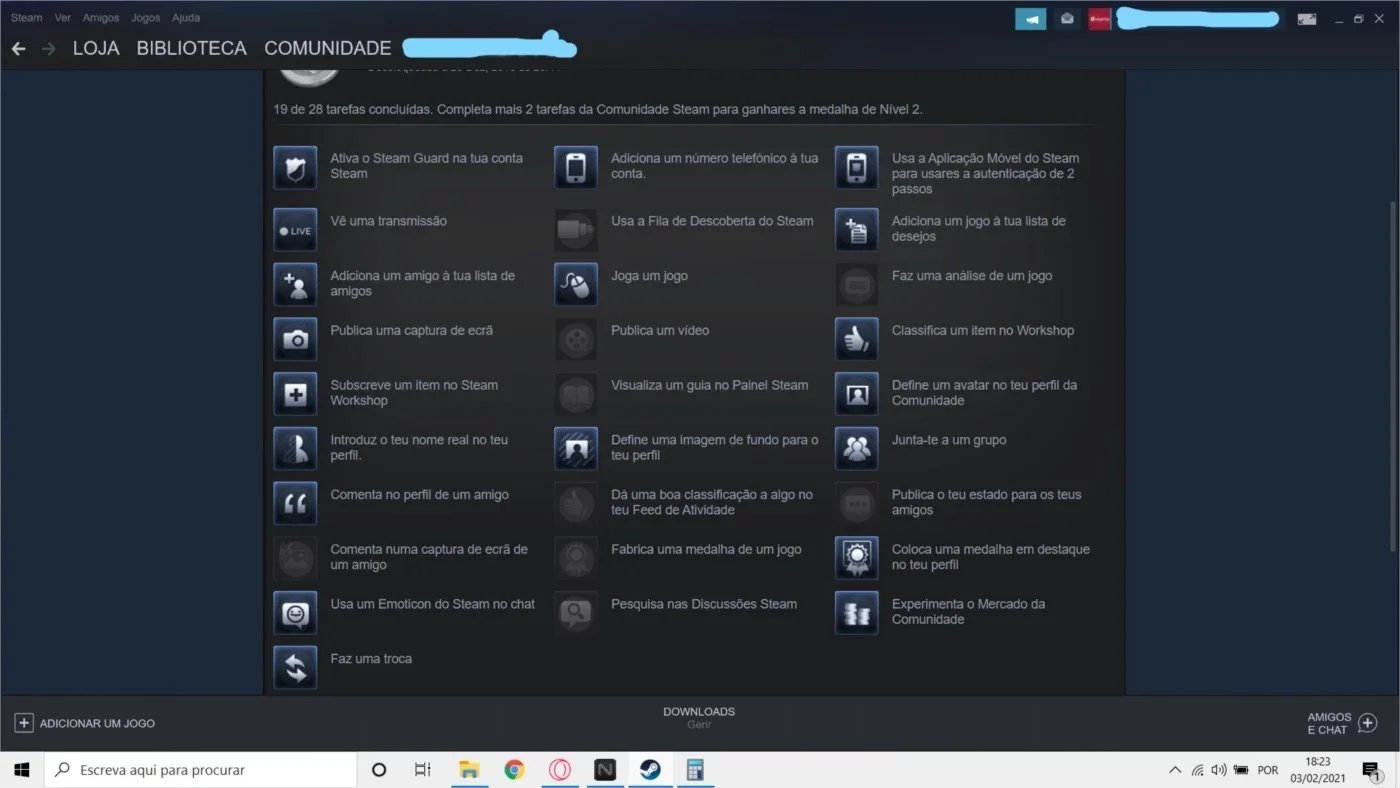Click the add-a-friend task icon

[295, 285]
